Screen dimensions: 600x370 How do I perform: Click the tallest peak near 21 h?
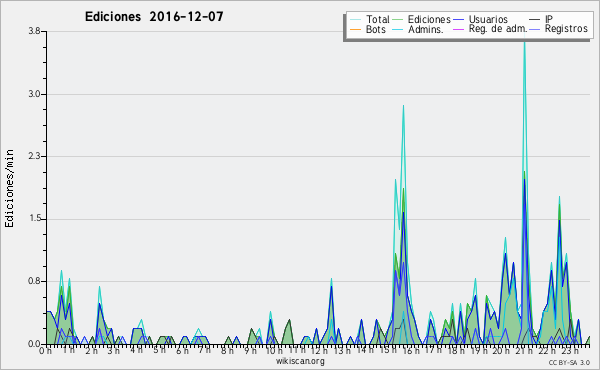point(524,42)
